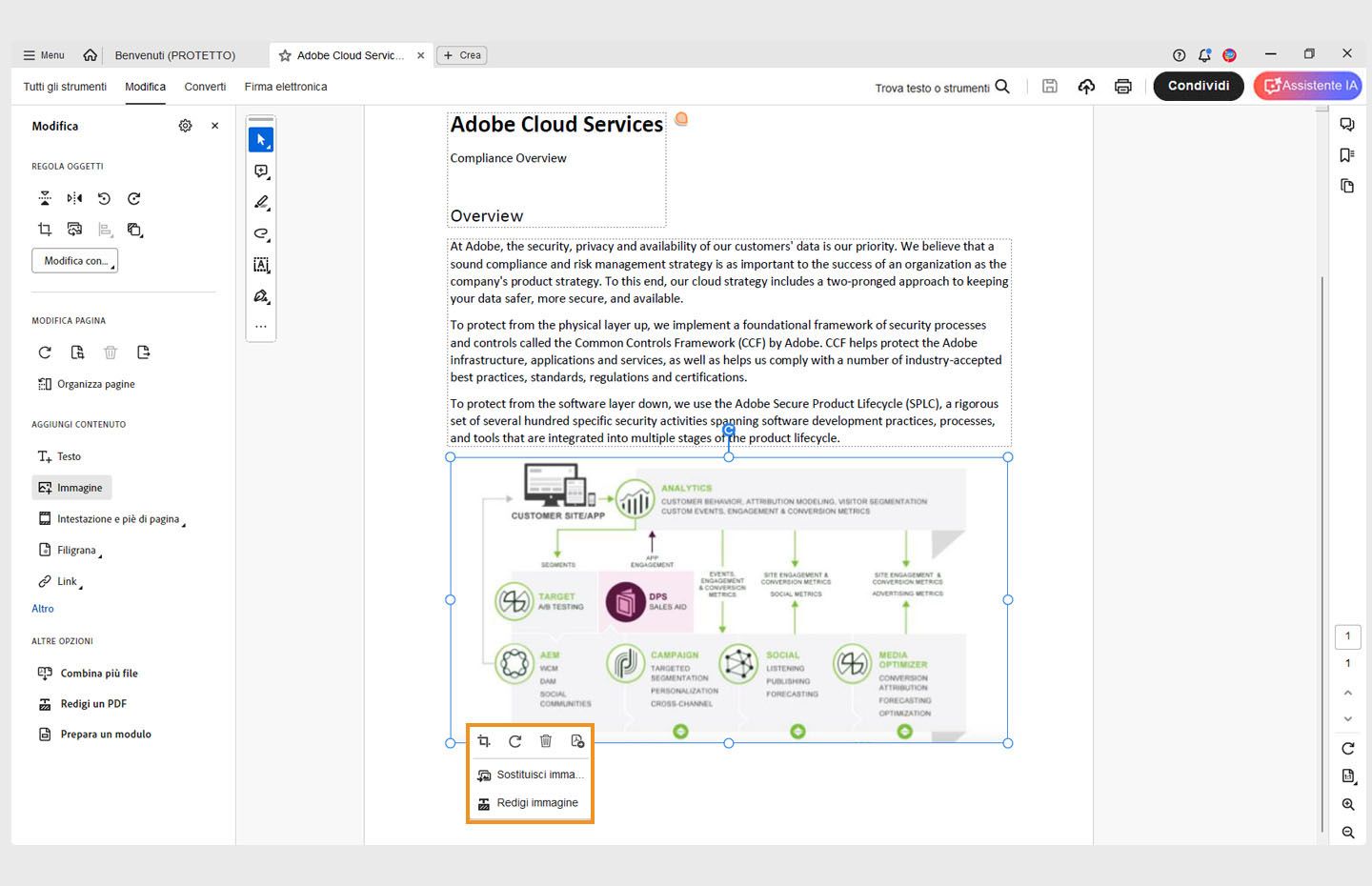This screenshot has width=1372, height=886.
Task: Select the highlighter tool in the vertical toolbar
Action: pyautogui.click(x=261, y=202)
